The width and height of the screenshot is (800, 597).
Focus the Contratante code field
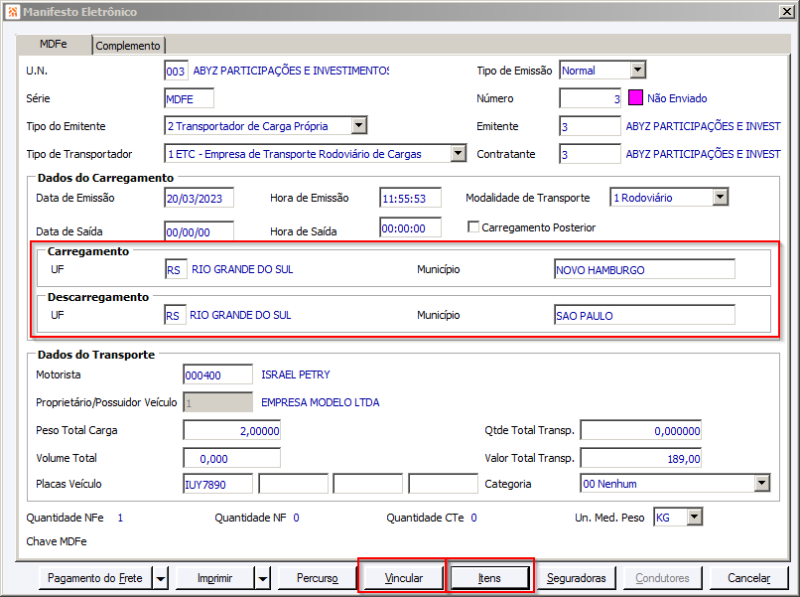[x=590, y=154]
